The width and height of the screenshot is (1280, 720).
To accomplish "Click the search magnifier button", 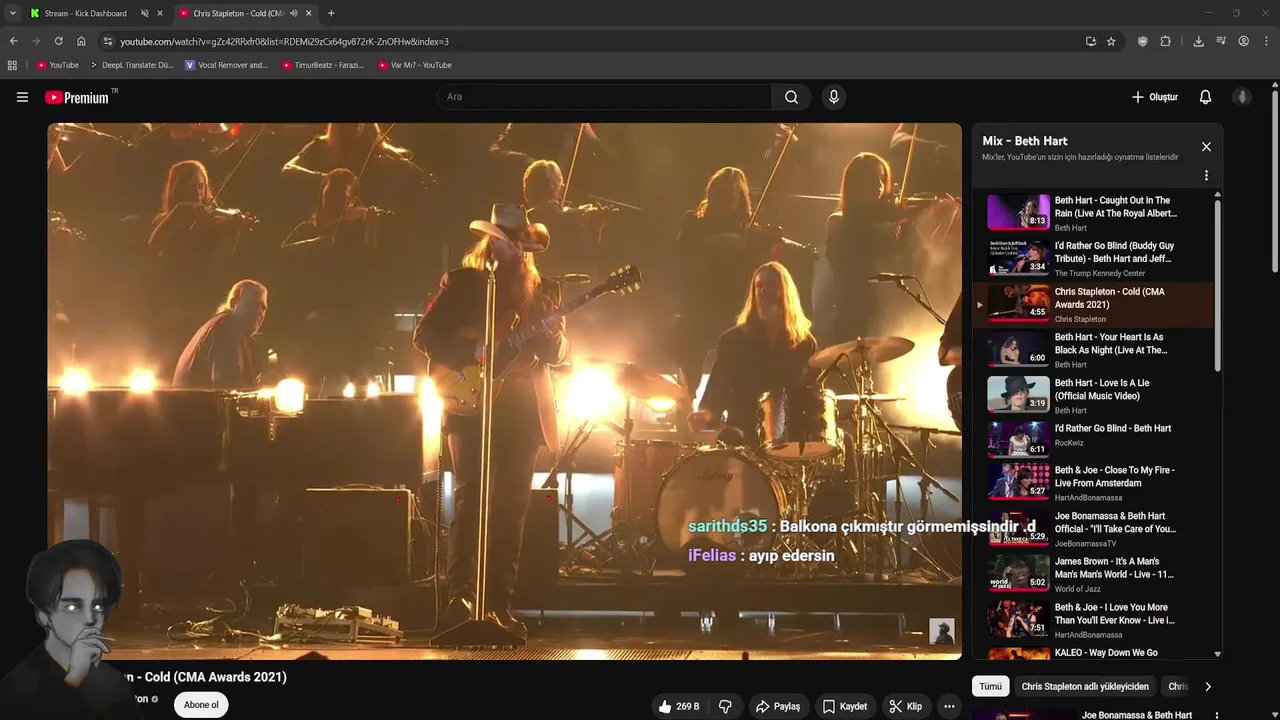I will click(x=791, y=97).
